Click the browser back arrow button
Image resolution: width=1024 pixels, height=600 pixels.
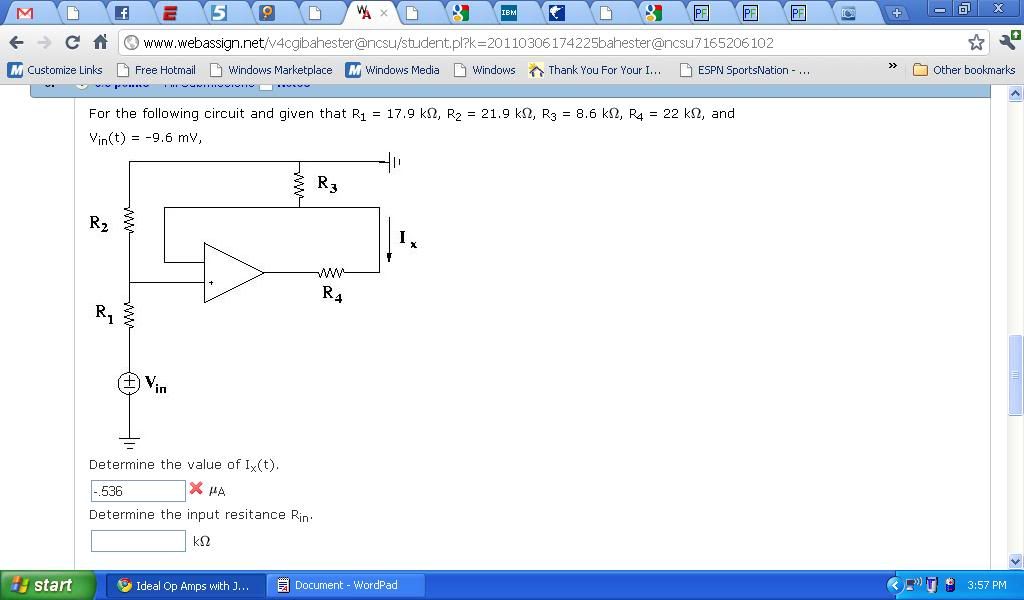click(x=16, y=42)
